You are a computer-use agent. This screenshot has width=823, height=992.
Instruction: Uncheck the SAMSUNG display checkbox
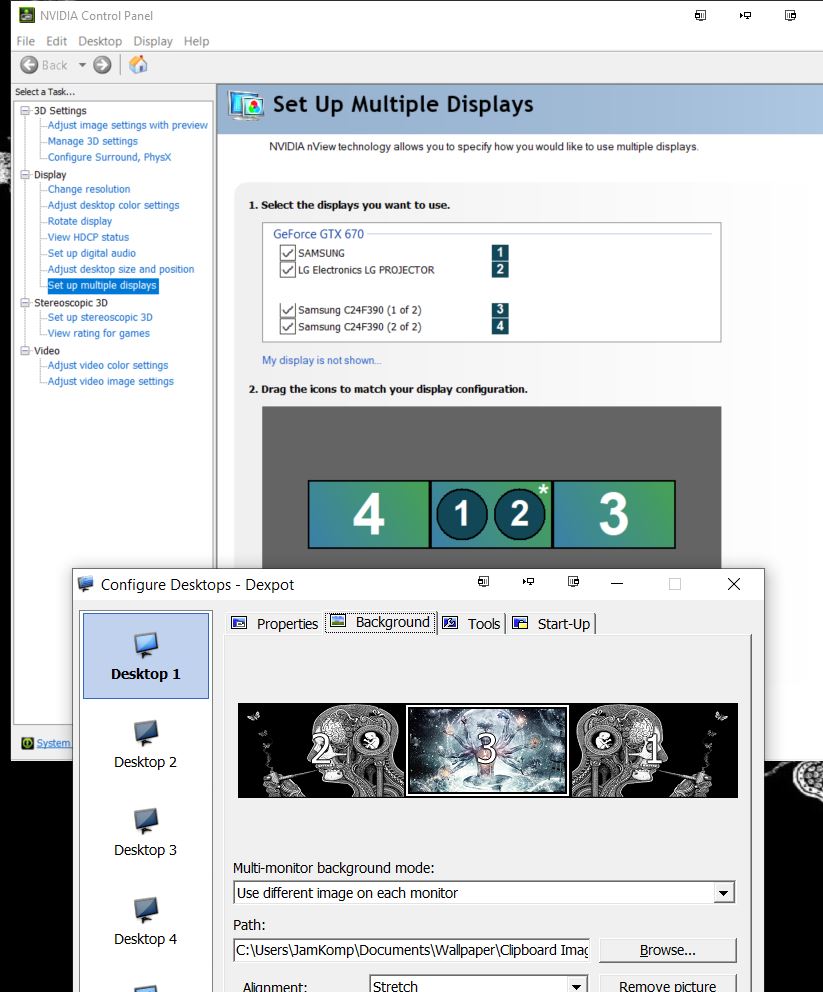(287, 253)
